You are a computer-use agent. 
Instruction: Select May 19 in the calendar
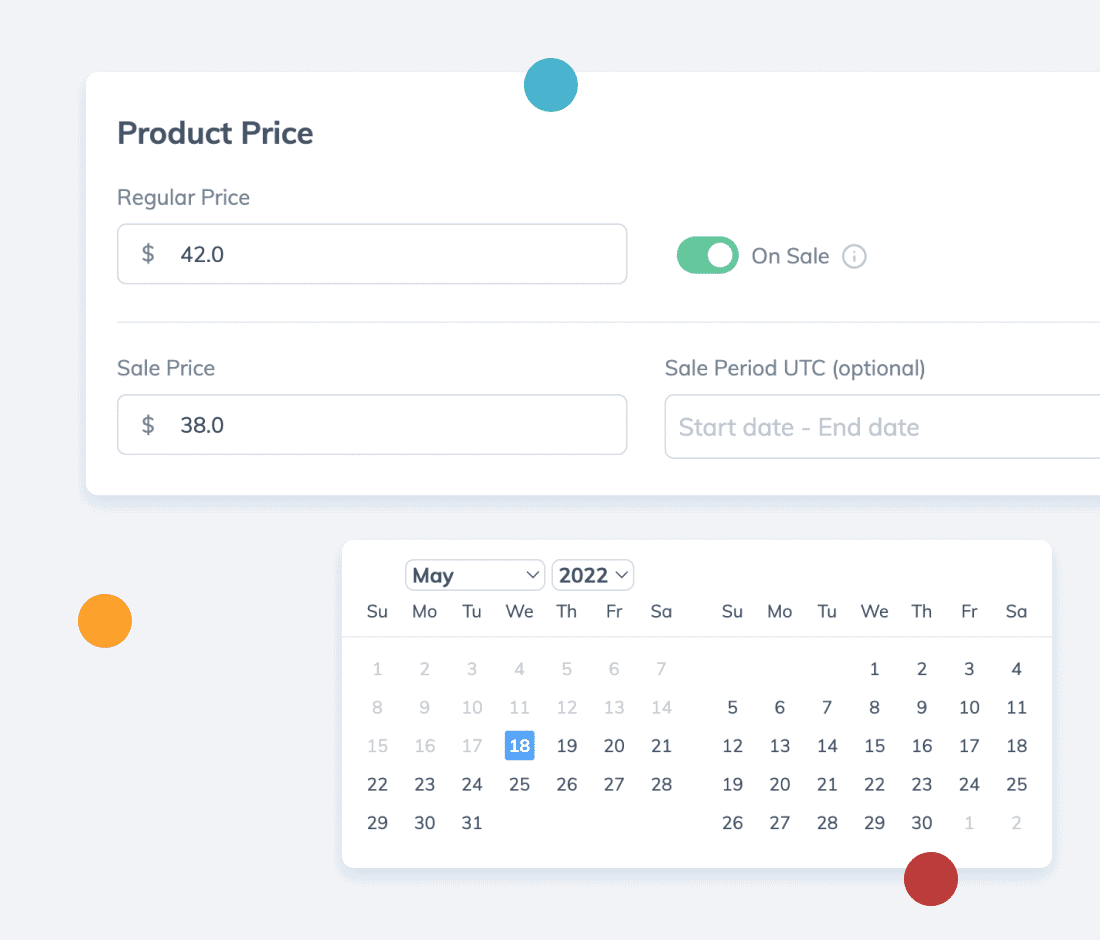point(567,746)
